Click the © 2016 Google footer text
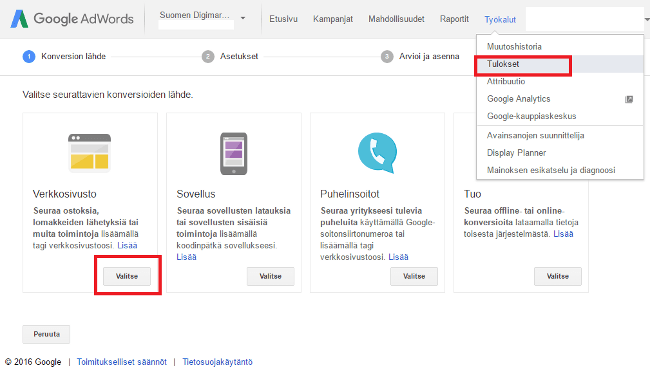The width and height of the screenshot is (650, 379). coord(33,362)
